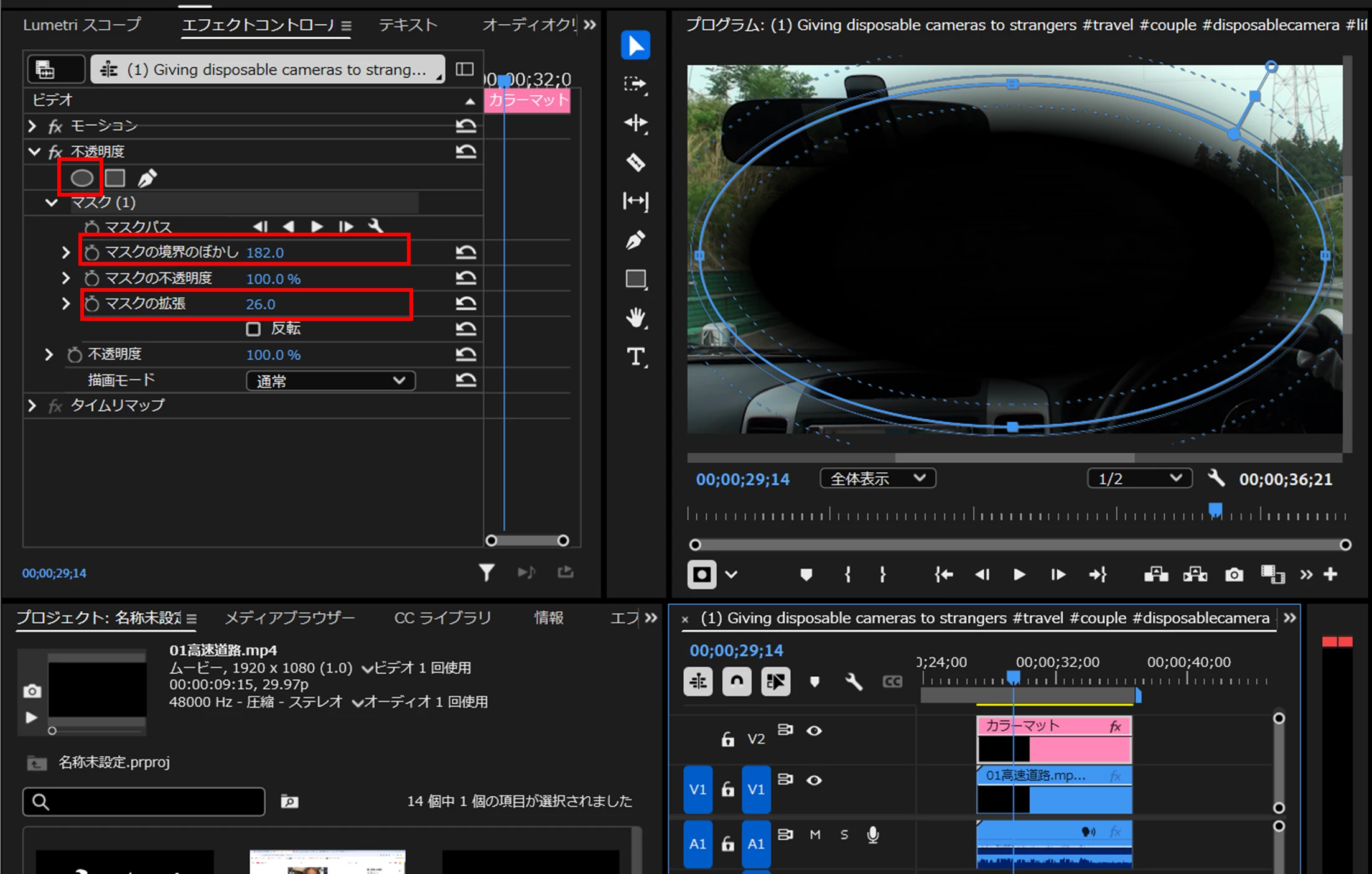Click the Add Marker icon in program monitor

(806, 575)
